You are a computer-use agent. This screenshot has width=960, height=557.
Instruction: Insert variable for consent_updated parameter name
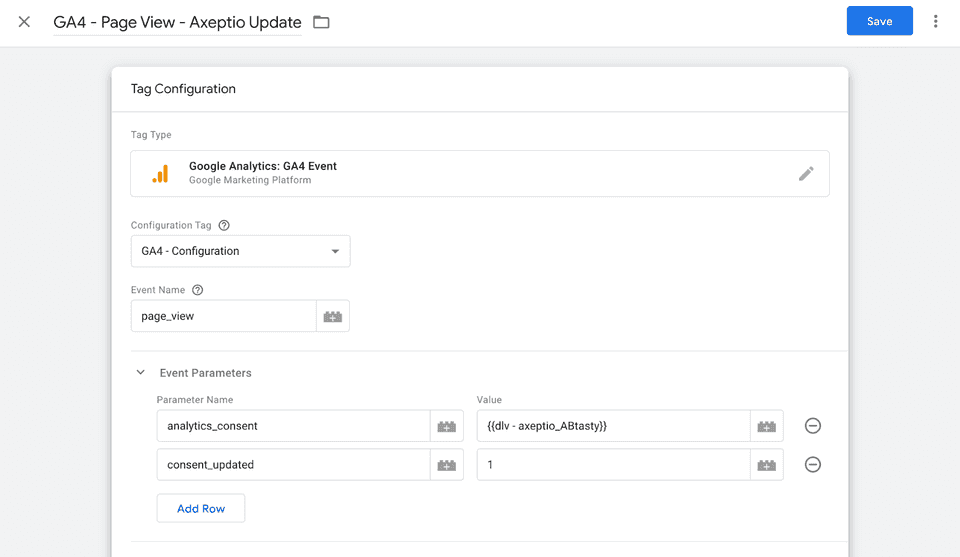point(447,465)
